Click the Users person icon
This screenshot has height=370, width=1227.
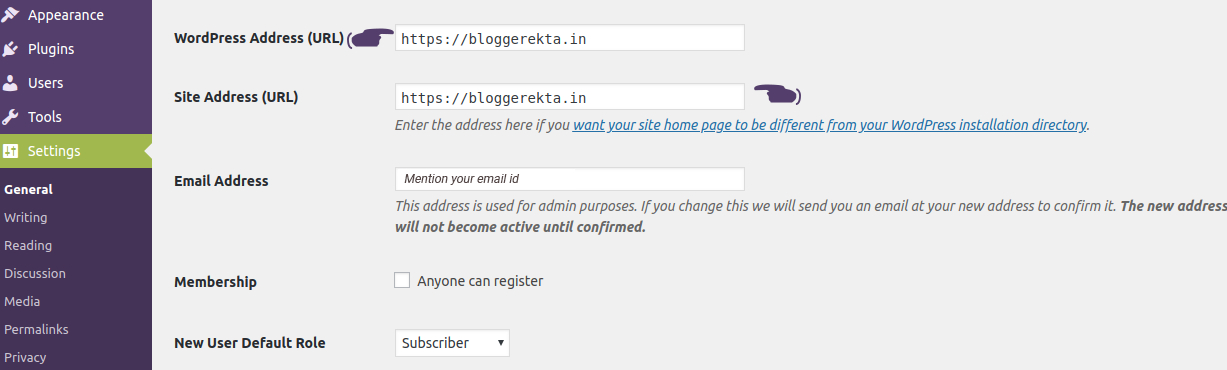10,83
